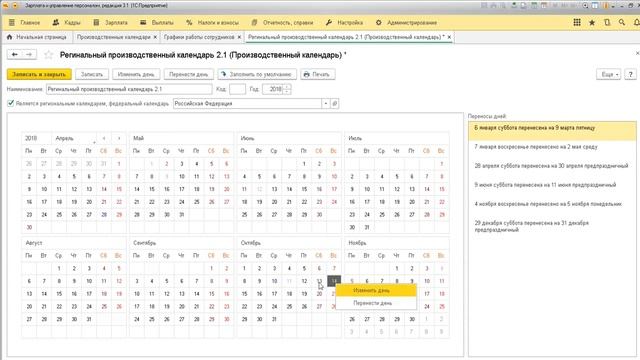640x360 pixels.
Task: Add the calendar to favorites with the star
Action: [49, 55]
